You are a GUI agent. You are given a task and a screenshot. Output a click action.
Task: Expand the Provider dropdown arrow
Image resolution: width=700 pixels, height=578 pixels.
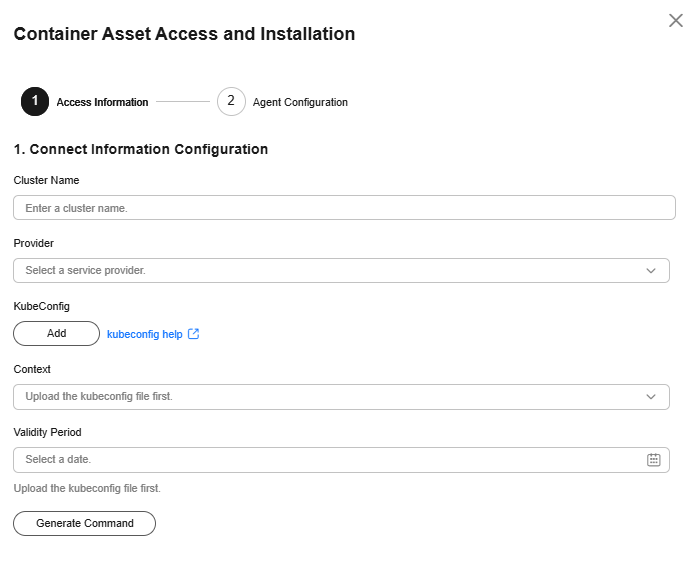coord(651,270)
